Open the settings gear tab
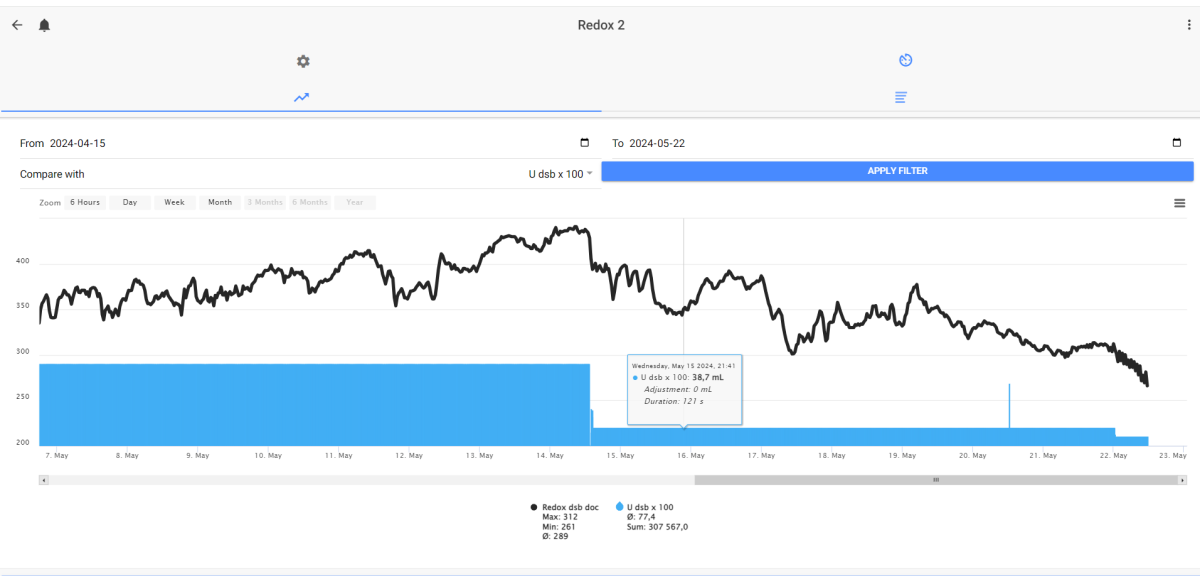Screen dimensions: 1200x576 [303, 61]
